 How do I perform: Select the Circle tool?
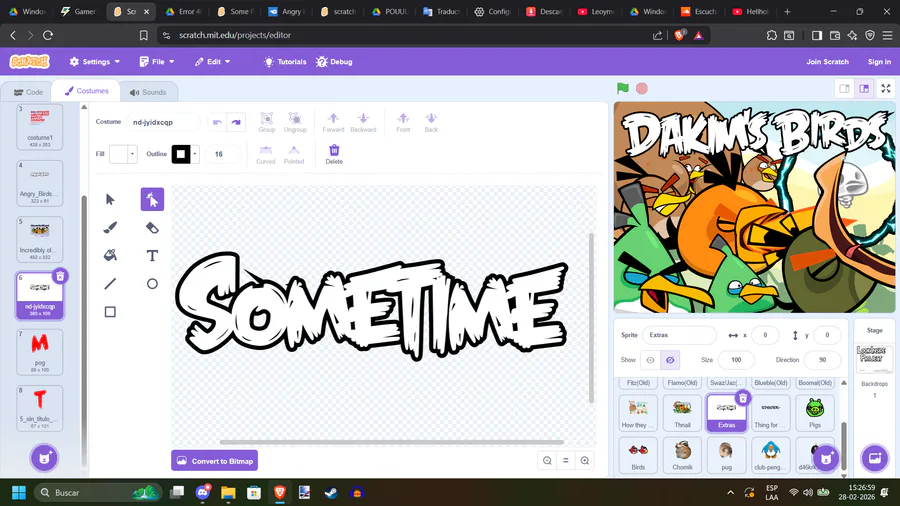click(x=152, y=284)
